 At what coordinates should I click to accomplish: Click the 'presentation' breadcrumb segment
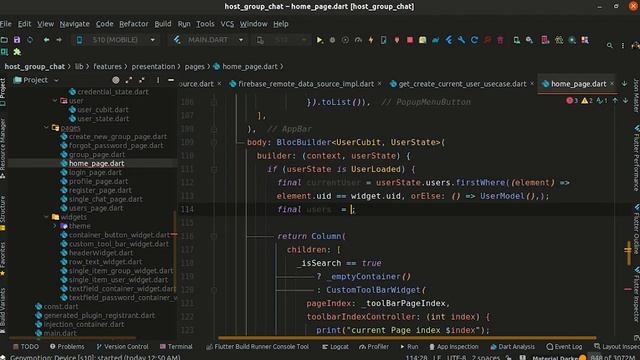pos(153,66)
